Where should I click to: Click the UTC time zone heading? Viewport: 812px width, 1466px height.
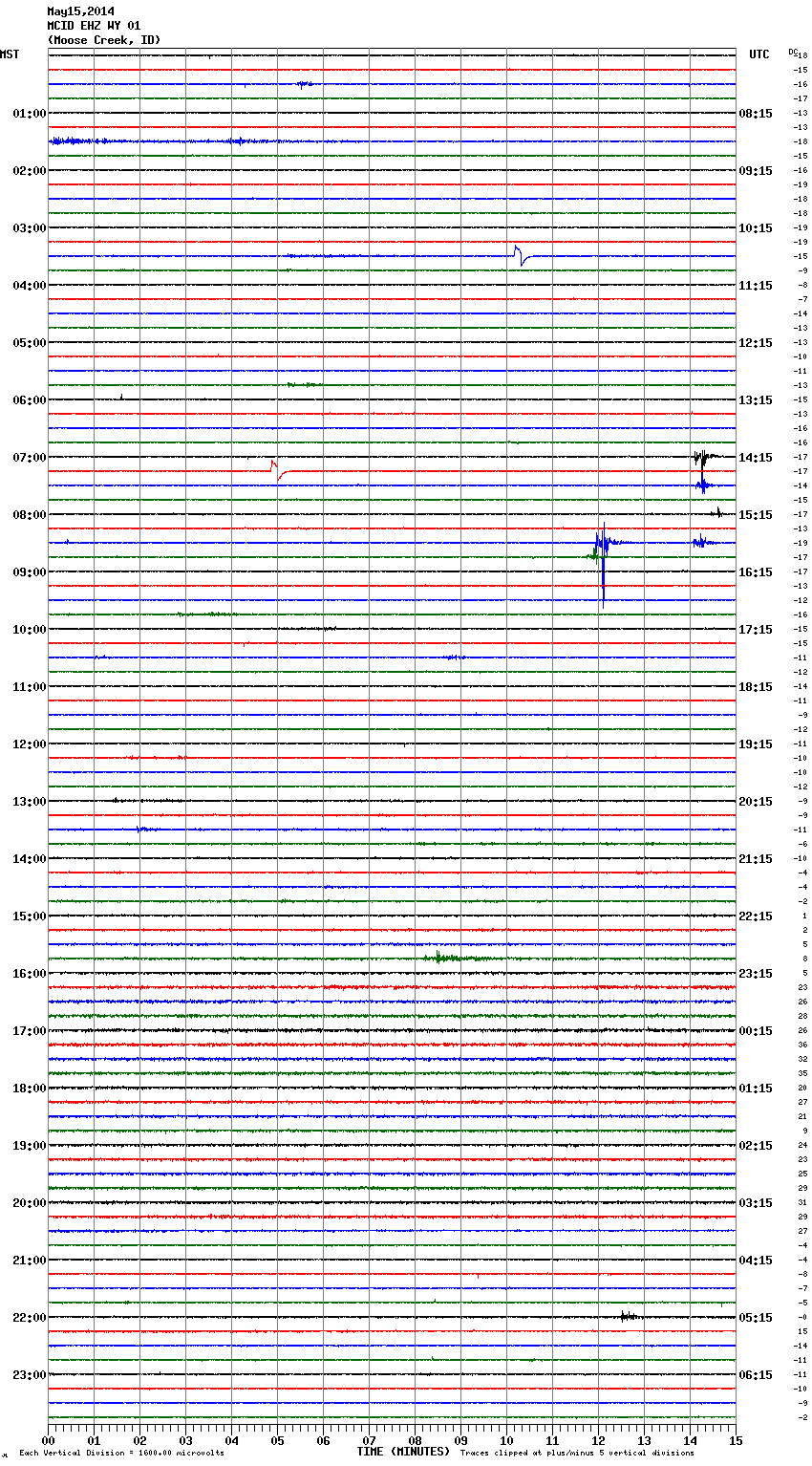(x=759, y=54)
